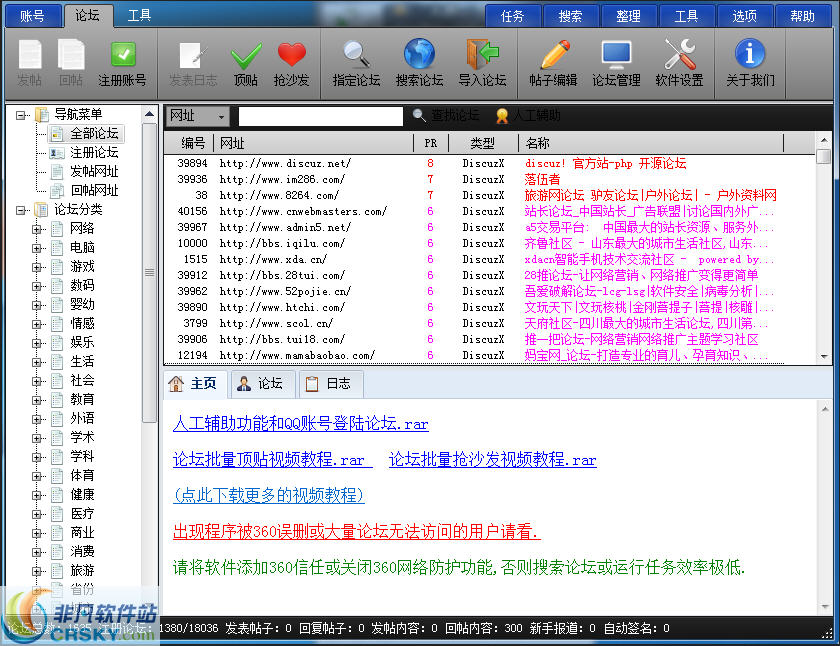This screenshot has width=840, height=646.
Task: Click the 回帖 reply icon
Action: (x=71, y=63)
